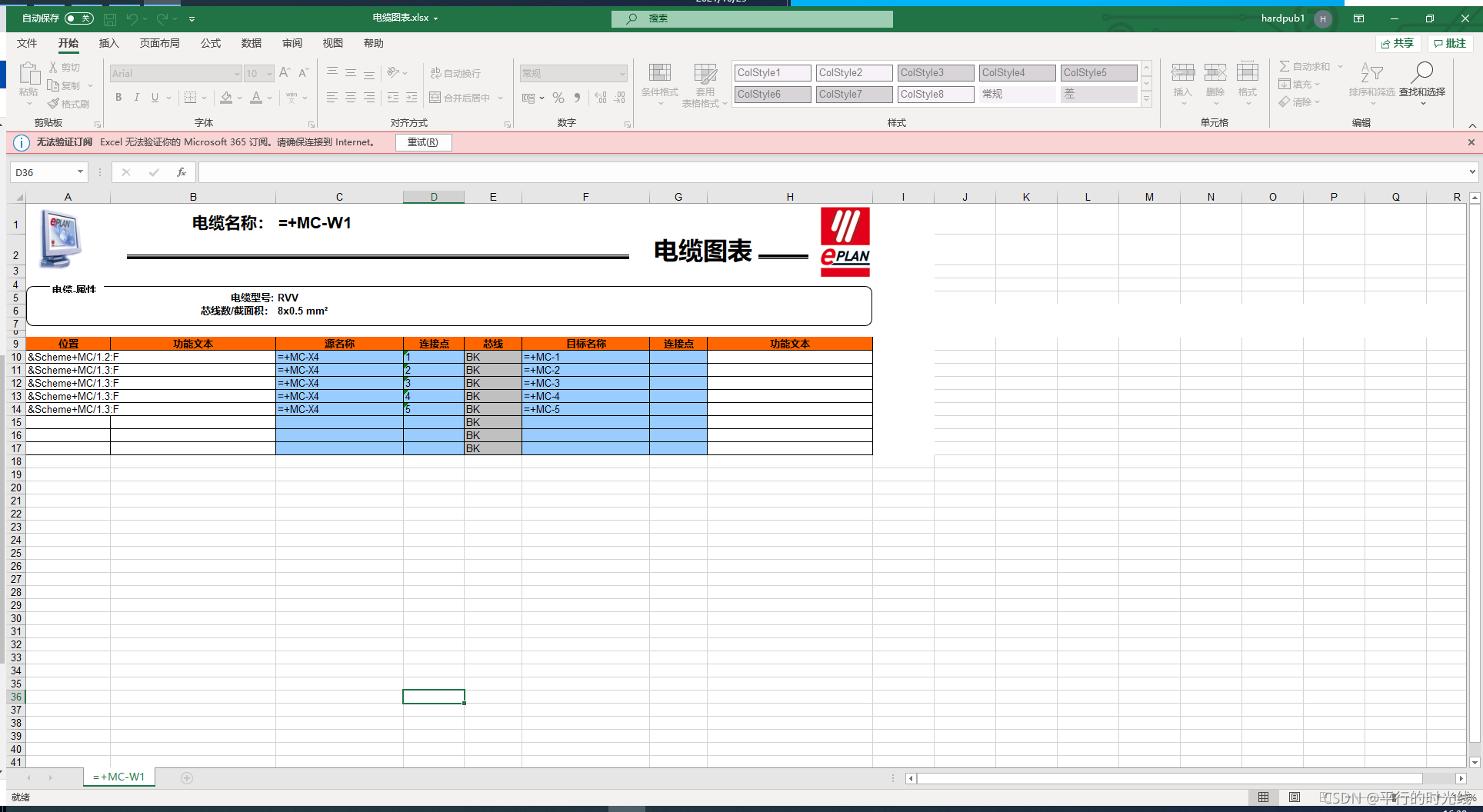The width and height of the screenshot is (1483, 812).
Task: Expand the cell styles gallery
Action: tap(1146, 98)
